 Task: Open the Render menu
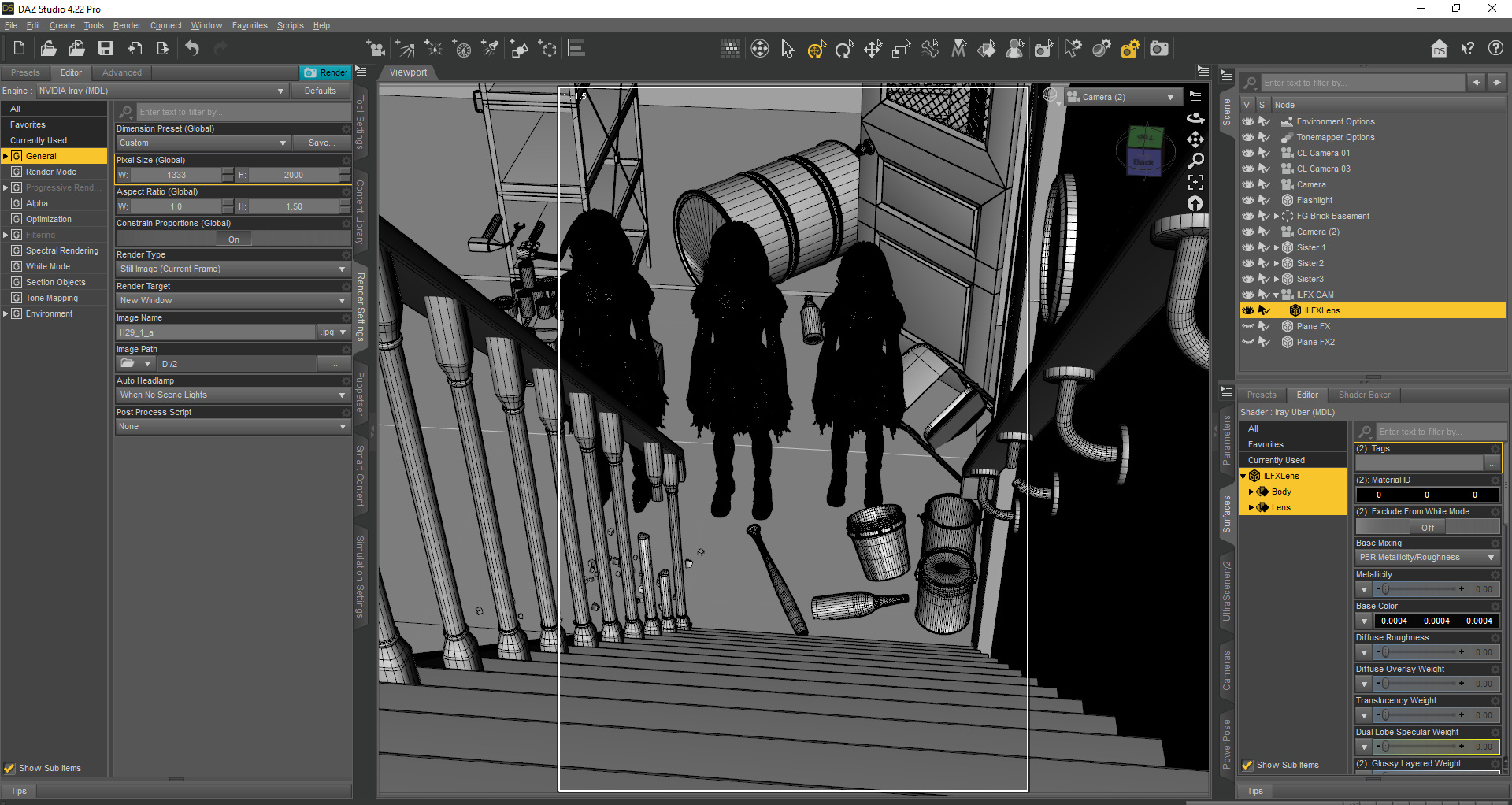[x=127, y=25]
